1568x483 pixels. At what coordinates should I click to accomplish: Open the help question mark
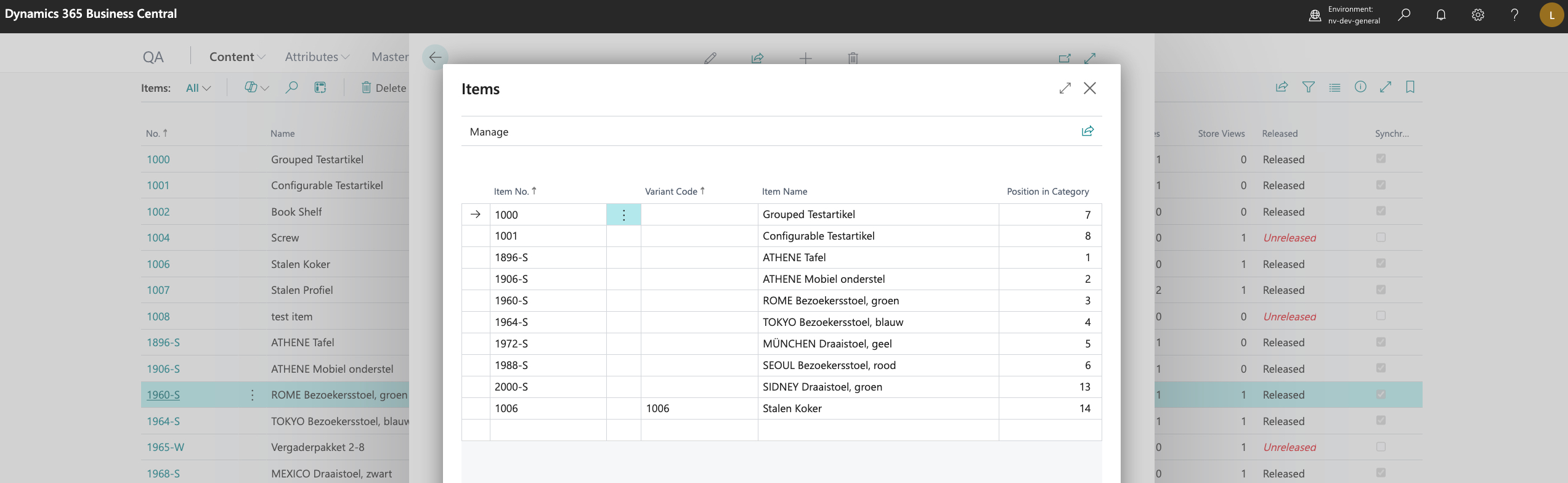pyautogui.click(x=1514, y=15)
